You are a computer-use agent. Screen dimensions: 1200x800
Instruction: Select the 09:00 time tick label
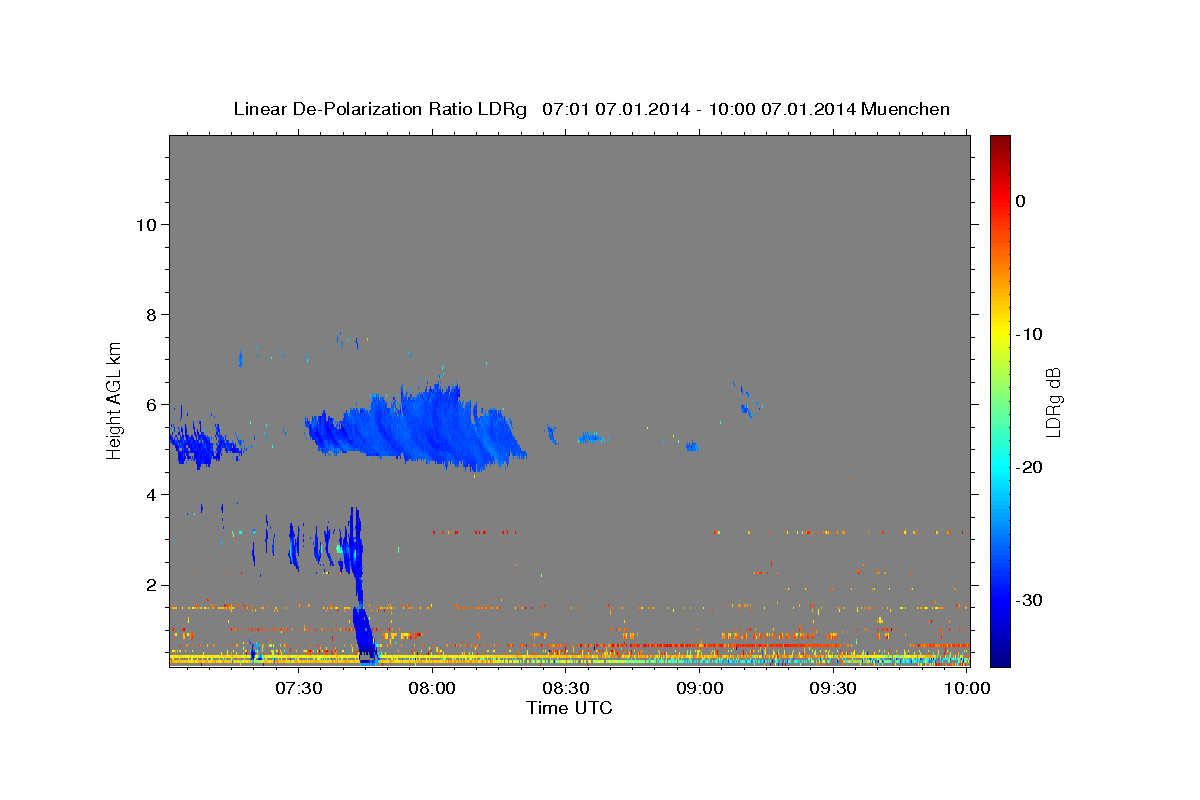pos(700,688)
